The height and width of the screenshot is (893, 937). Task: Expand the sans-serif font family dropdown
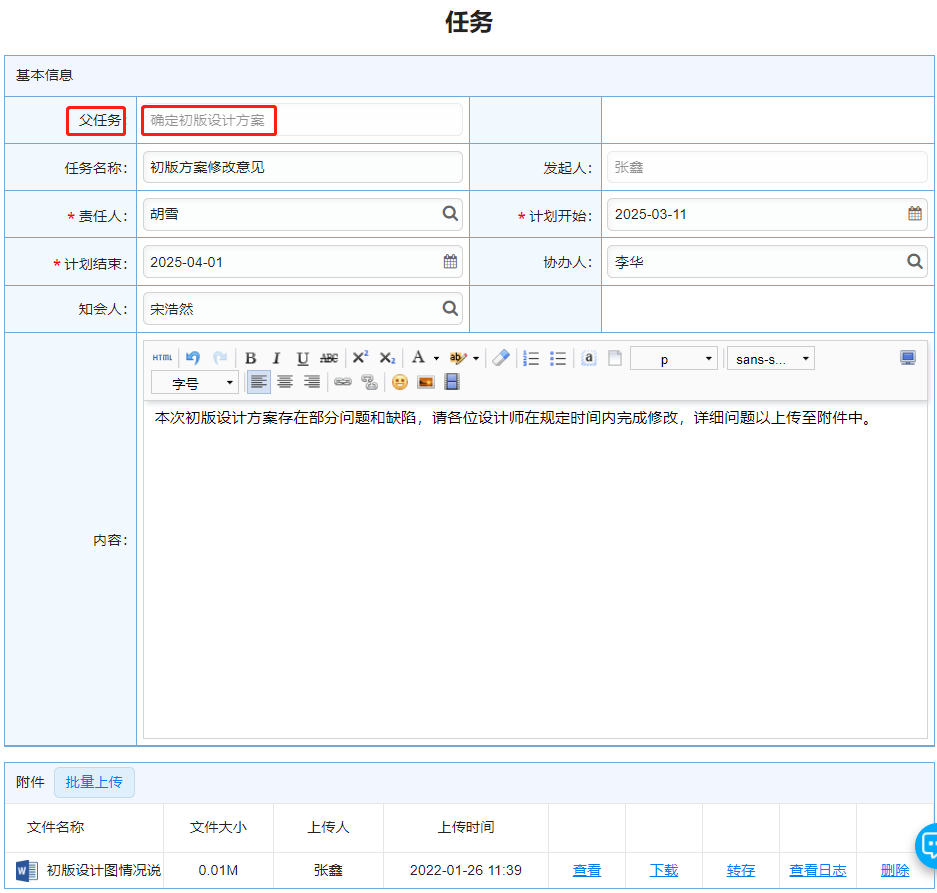[x=770, y=359]
